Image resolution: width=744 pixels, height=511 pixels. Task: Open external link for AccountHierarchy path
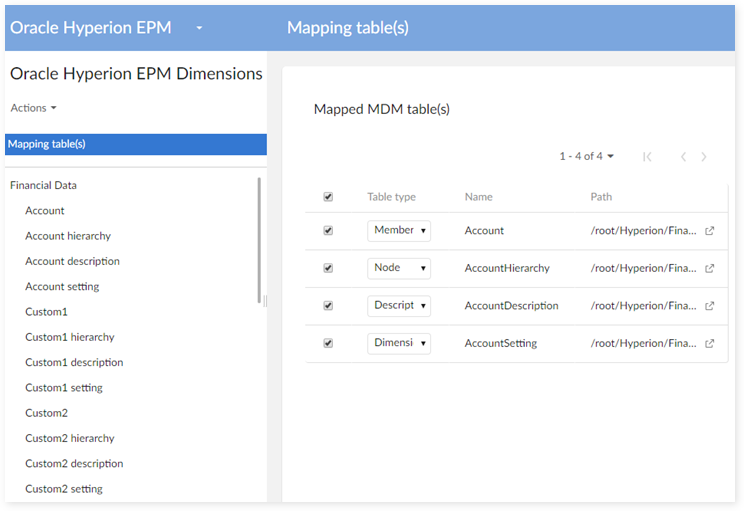click(x=710, y=268)
